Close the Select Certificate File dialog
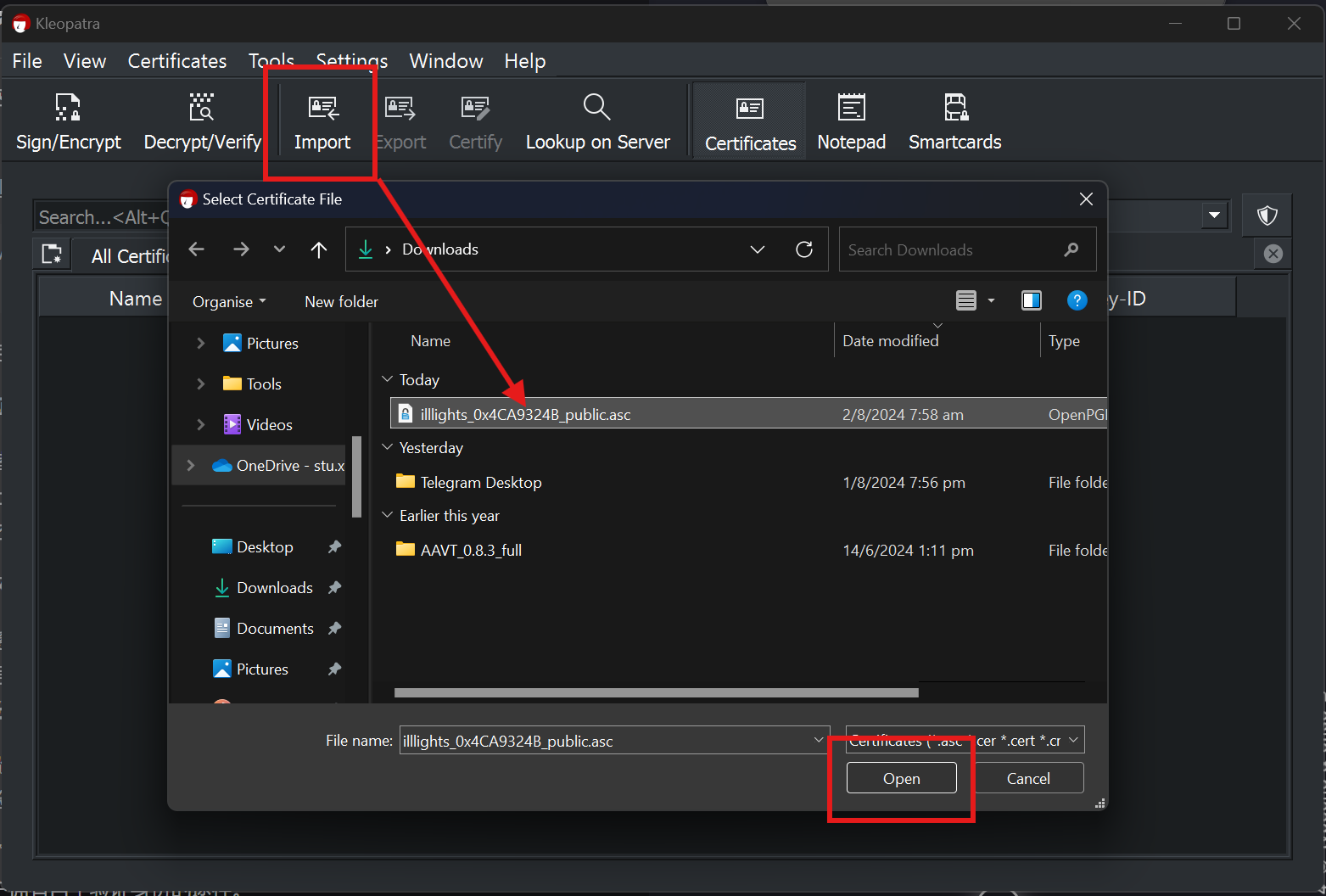Image resolution: width=1326 pixels, height=896 pixels. [1086, 199]
